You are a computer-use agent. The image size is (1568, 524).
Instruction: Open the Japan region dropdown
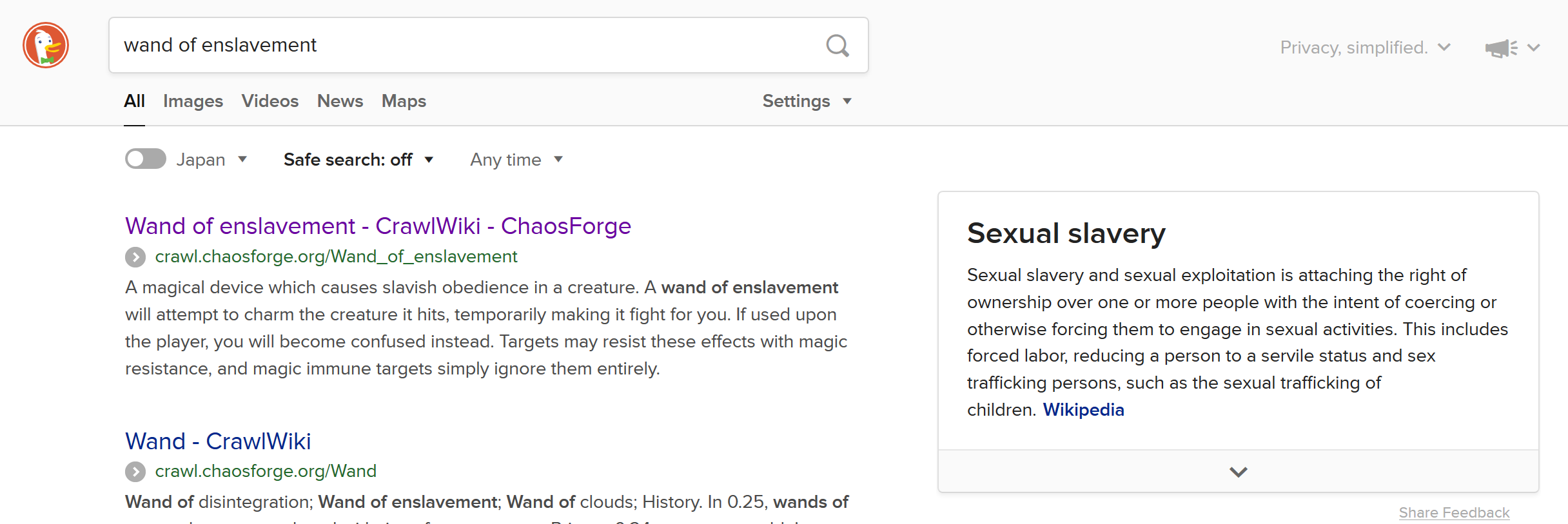click(x=212, y=160)
